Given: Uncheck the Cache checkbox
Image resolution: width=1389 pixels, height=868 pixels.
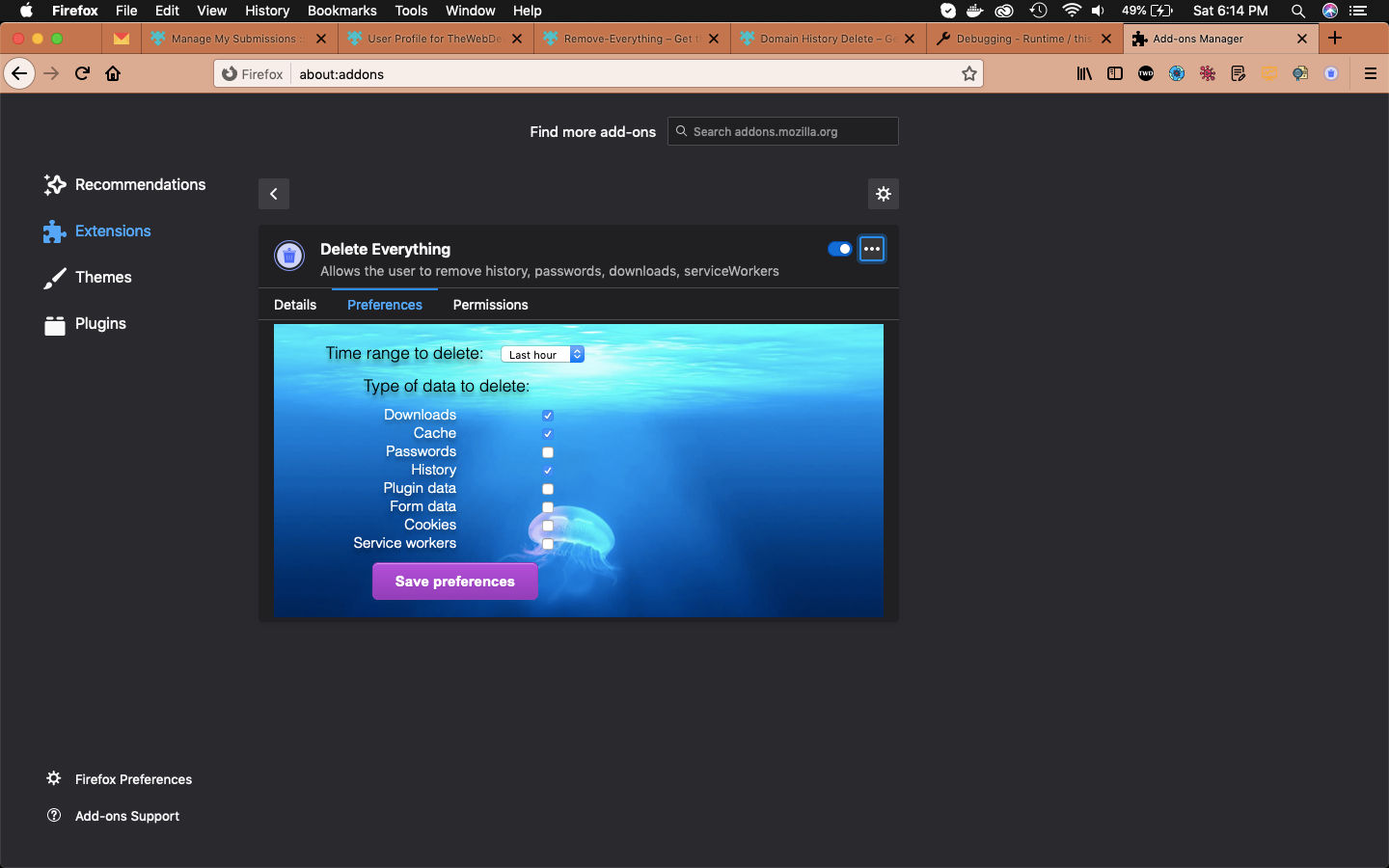Looking at the screenshot, I should [548, 434].
